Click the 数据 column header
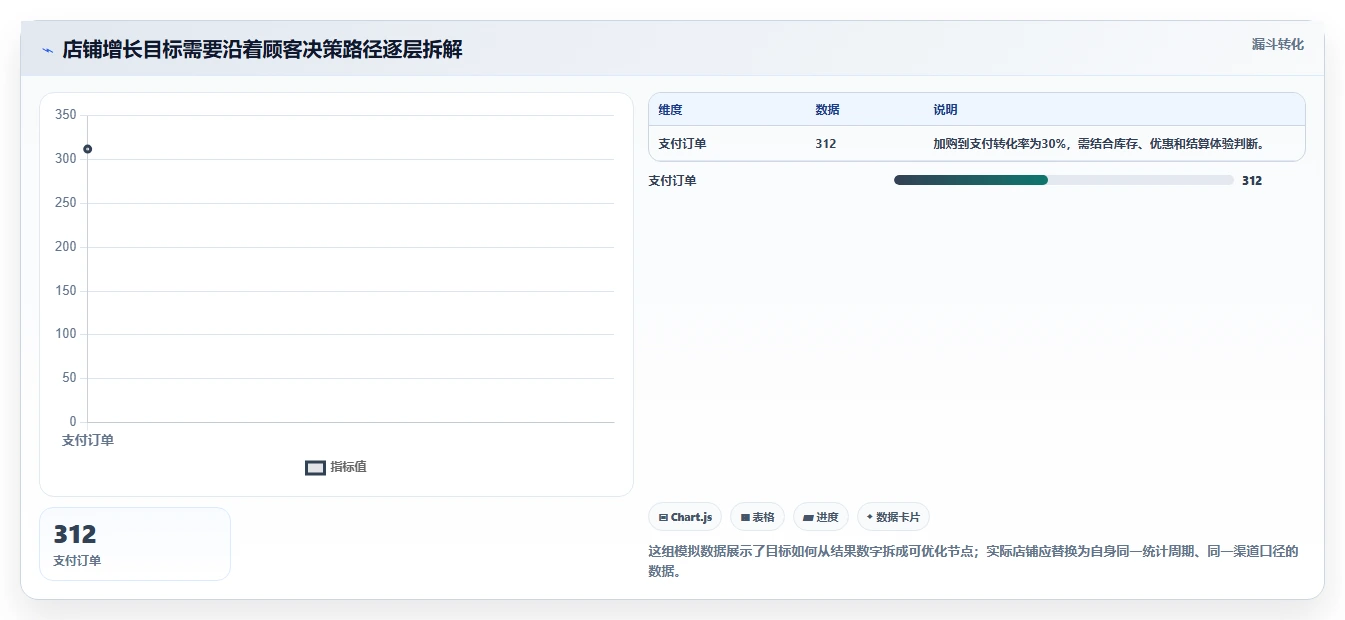Image resolution: width=1345 pixels, height=620 pixels. point(827,110)
